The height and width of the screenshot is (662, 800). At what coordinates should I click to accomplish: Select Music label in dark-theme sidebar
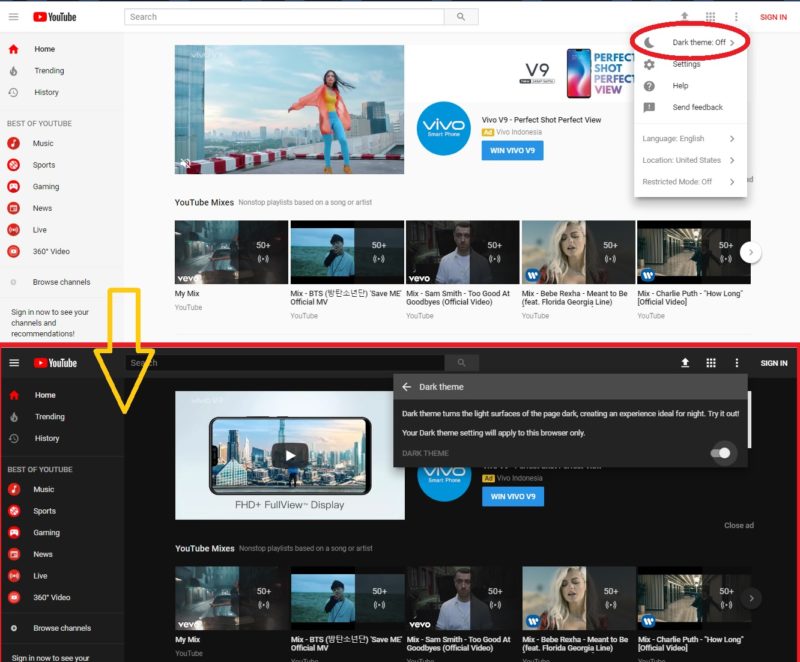pyautogui.click(x=43, y=489)
